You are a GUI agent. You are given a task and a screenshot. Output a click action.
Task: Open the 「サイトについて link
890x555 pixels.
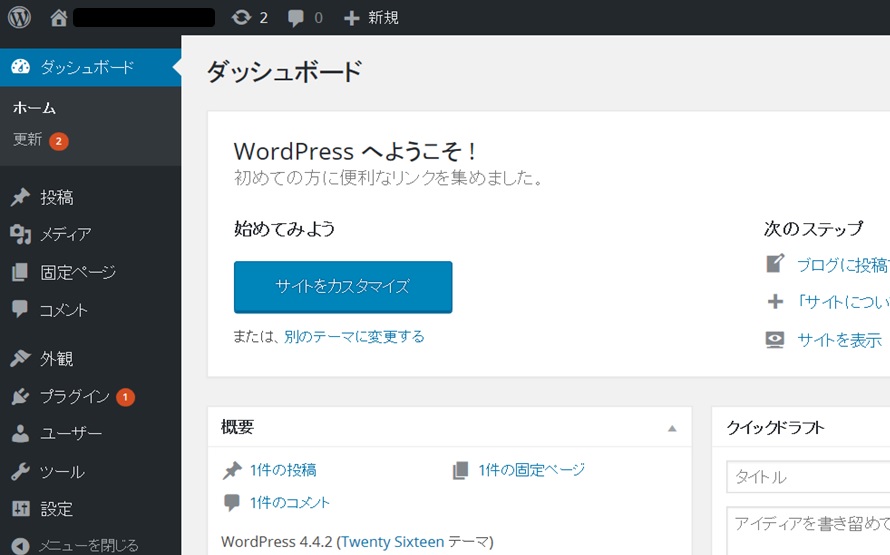point(843,301)
